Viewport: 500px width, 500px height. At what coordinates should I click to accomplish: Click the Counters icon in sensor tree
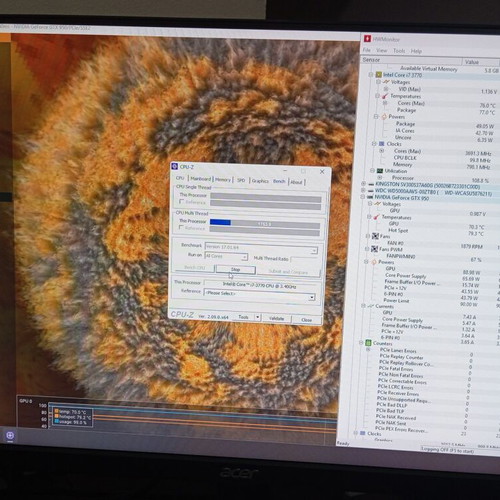point(368,343)
